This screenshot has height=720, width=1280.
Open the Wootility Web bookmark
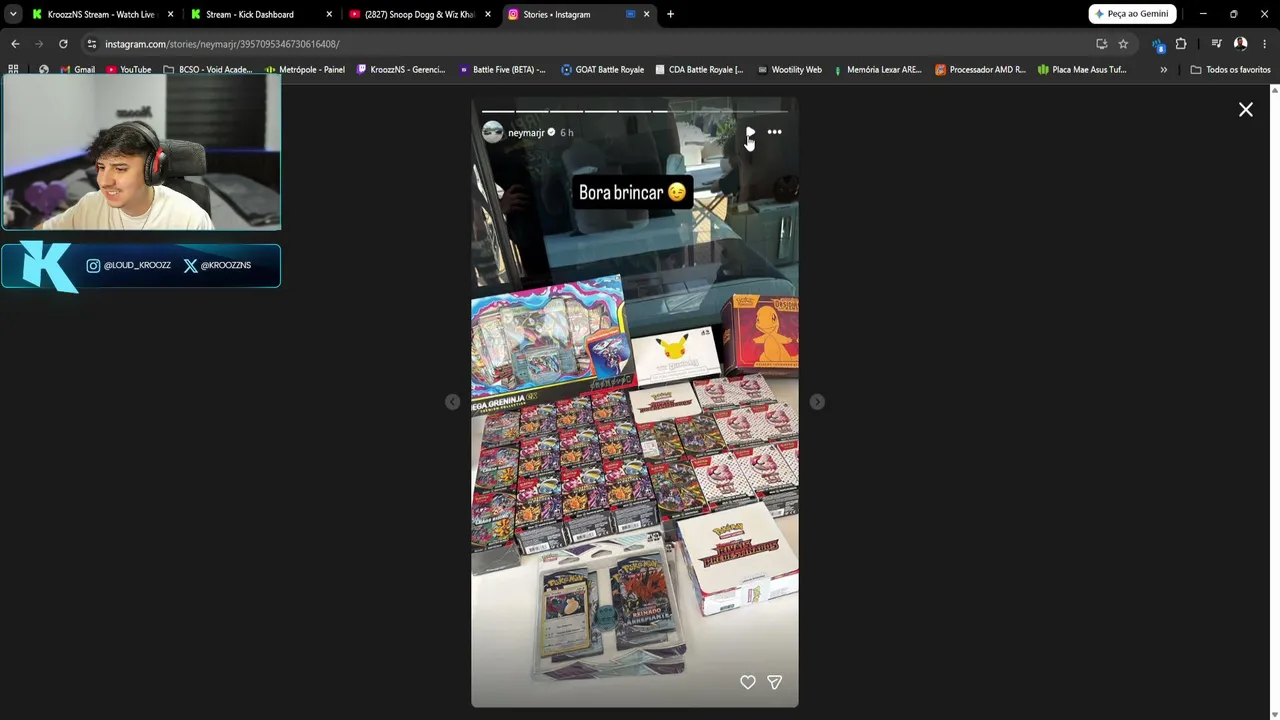tap(789, 70)
